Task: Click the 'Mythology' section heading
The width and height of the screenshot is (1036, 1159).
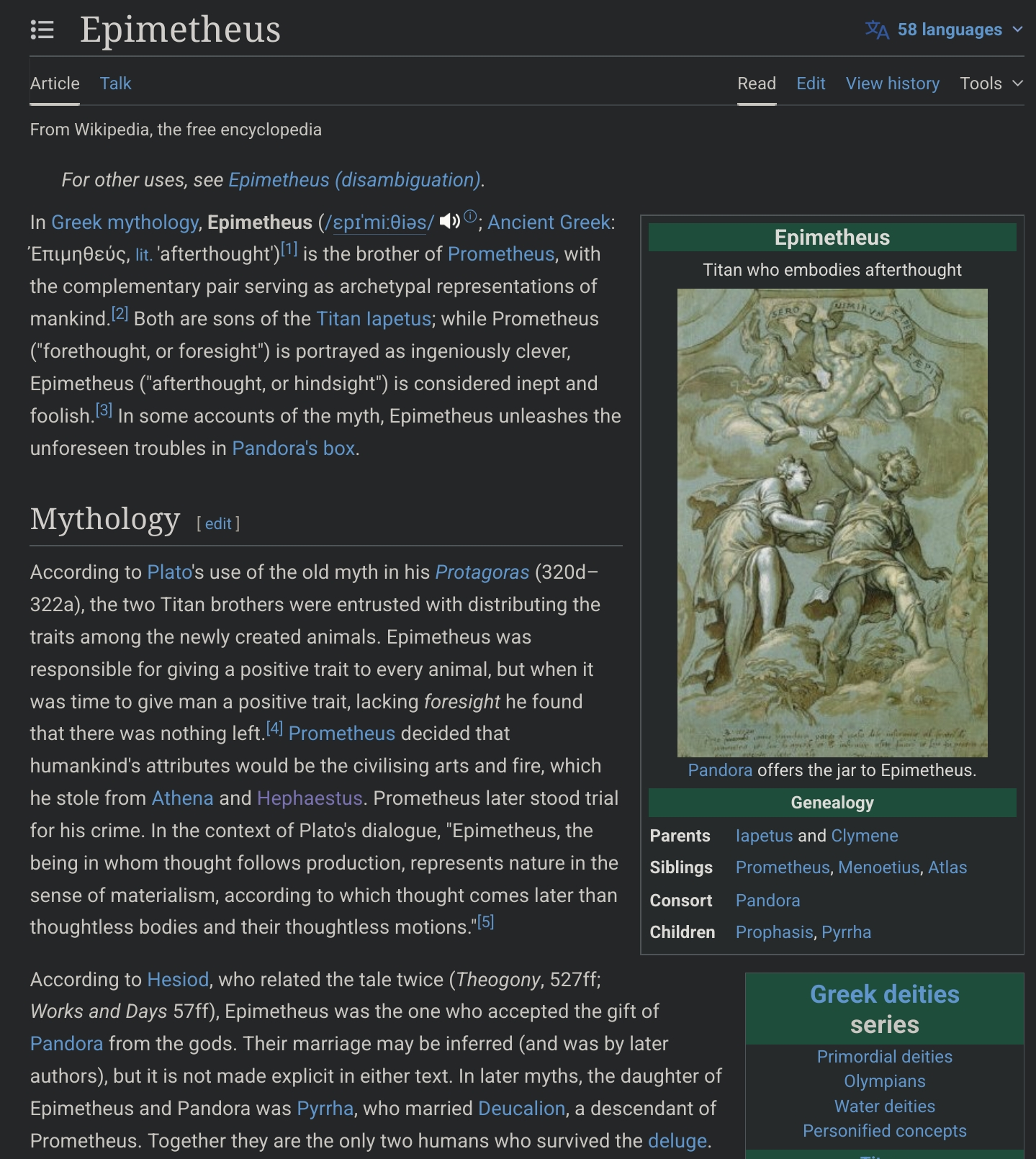Action: pos(105,519)
